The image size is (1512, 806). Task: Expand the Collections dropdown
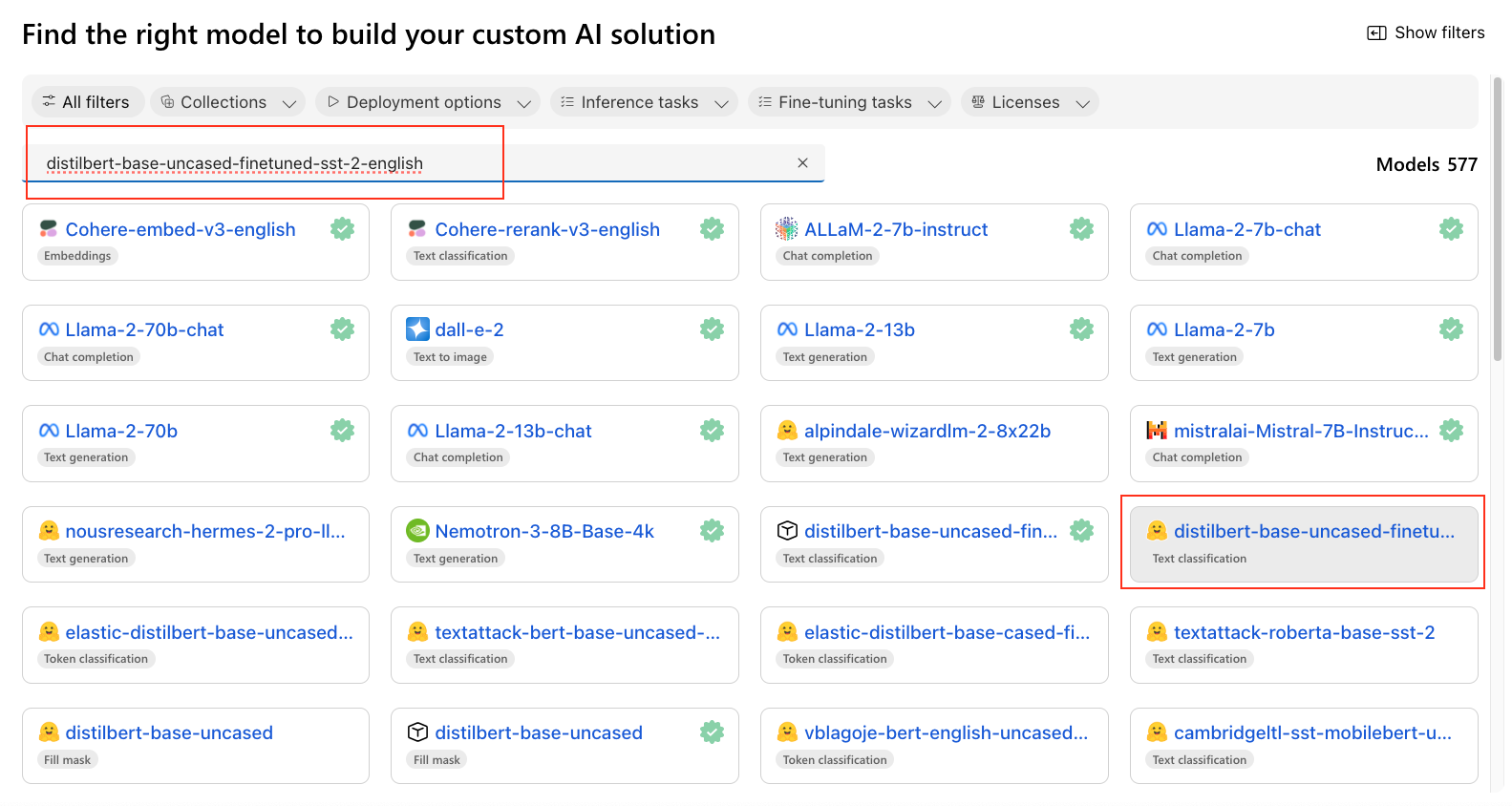click(x=227, y=102)
